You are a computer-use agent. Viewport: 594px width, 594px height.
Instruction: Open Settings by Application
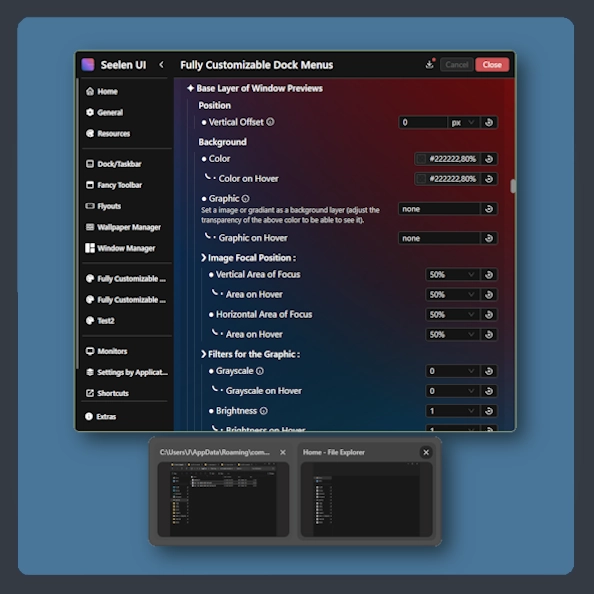pyautogui.click(x=127, y=372)
